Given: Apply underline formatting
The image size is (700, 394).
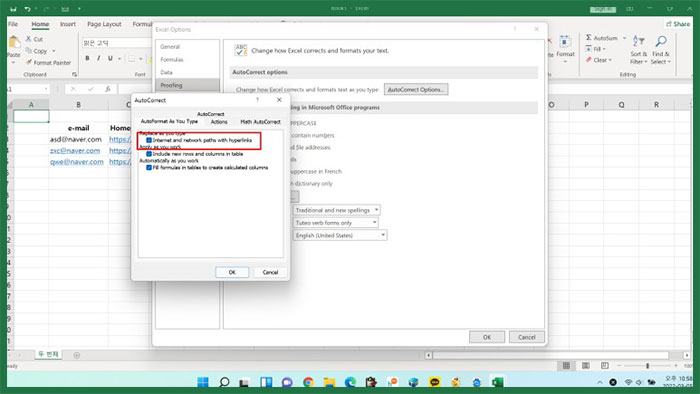Looking at the screenshot, I should [110, 58].
